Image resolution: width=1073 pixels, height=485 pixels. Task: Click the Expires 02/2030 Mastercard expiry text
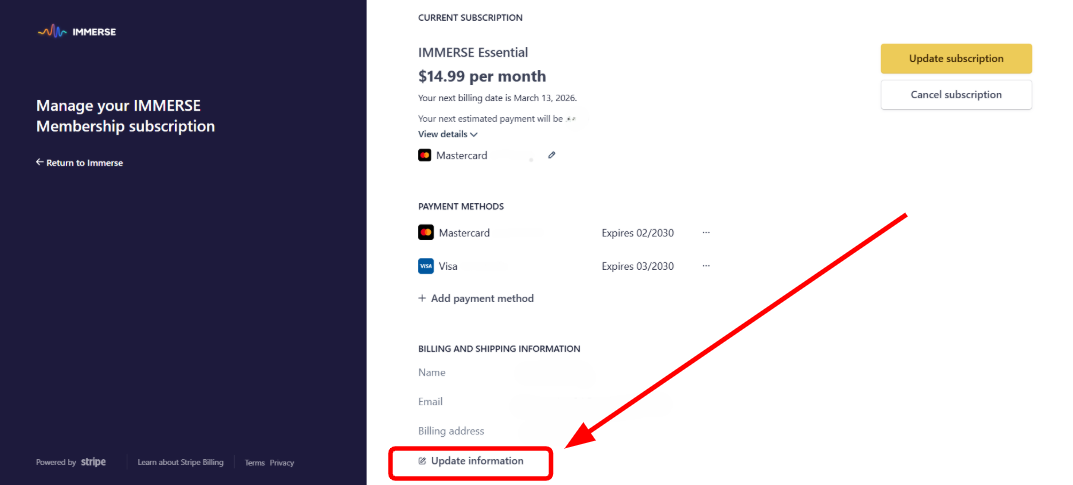click(638, 233)
